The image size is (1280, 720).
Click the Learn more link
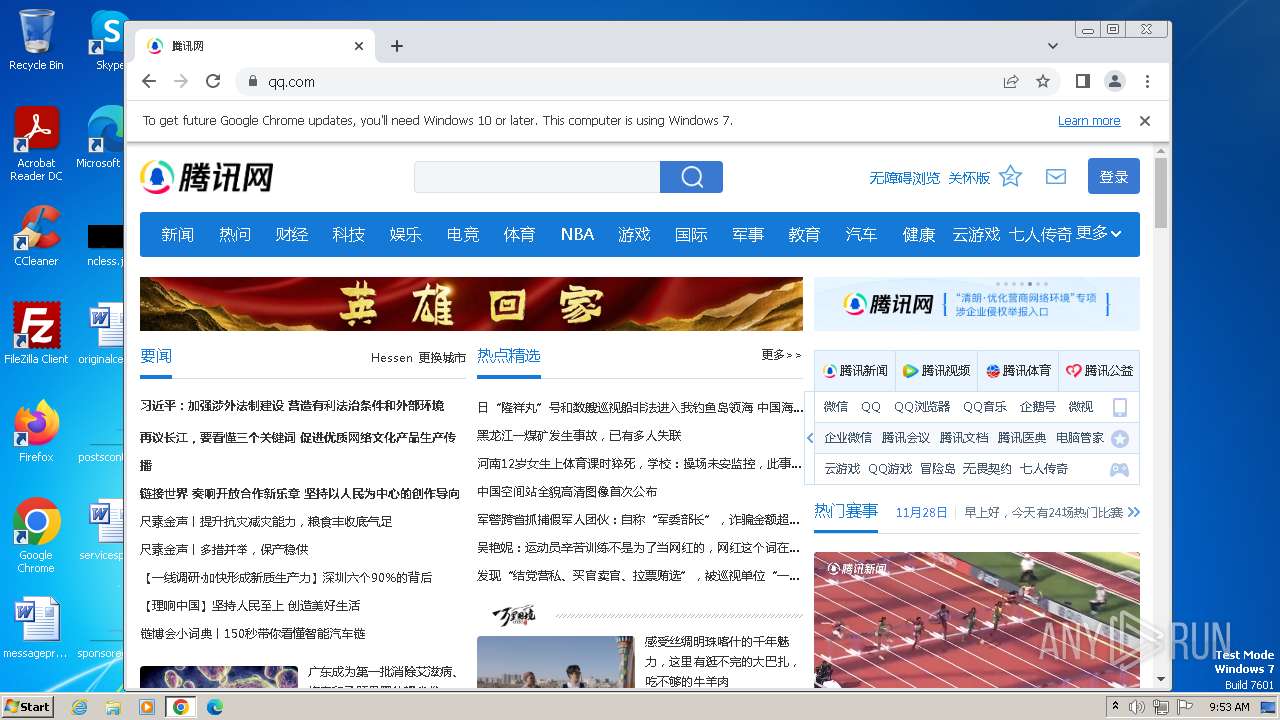point(1089,121)
